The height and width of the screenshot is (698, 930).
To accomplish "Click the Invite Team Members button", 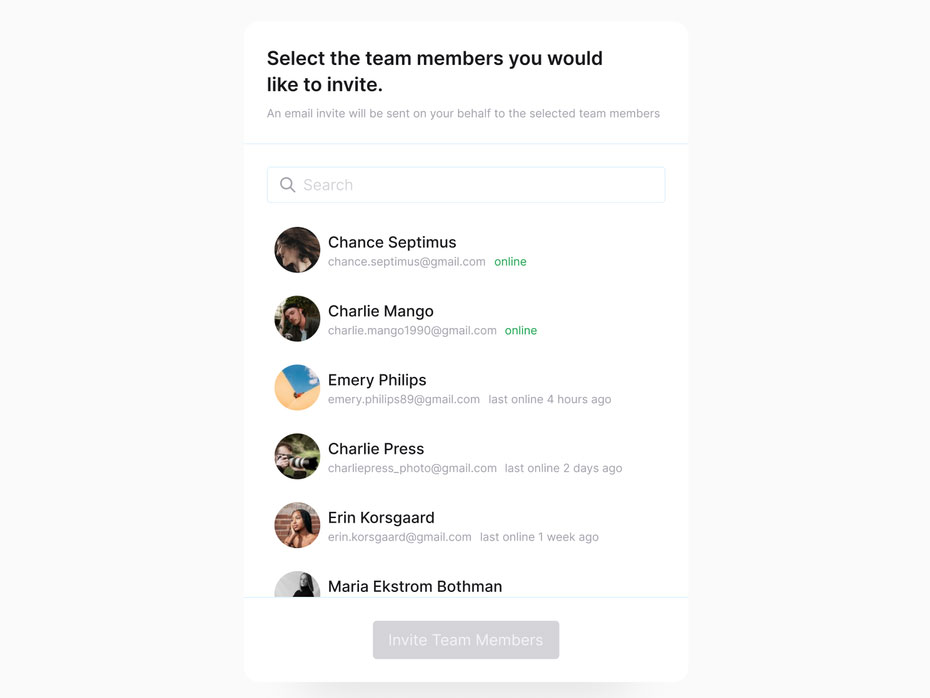I will click(465, 639).
